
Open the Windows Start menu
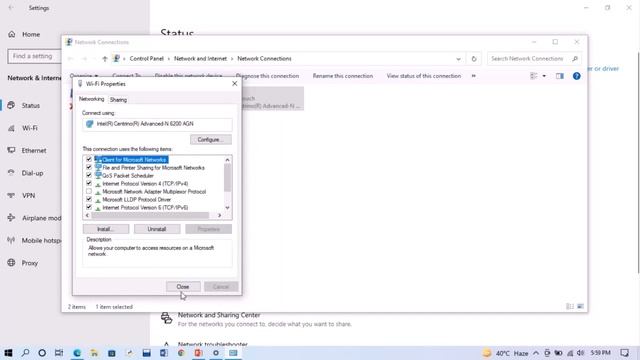8,353
